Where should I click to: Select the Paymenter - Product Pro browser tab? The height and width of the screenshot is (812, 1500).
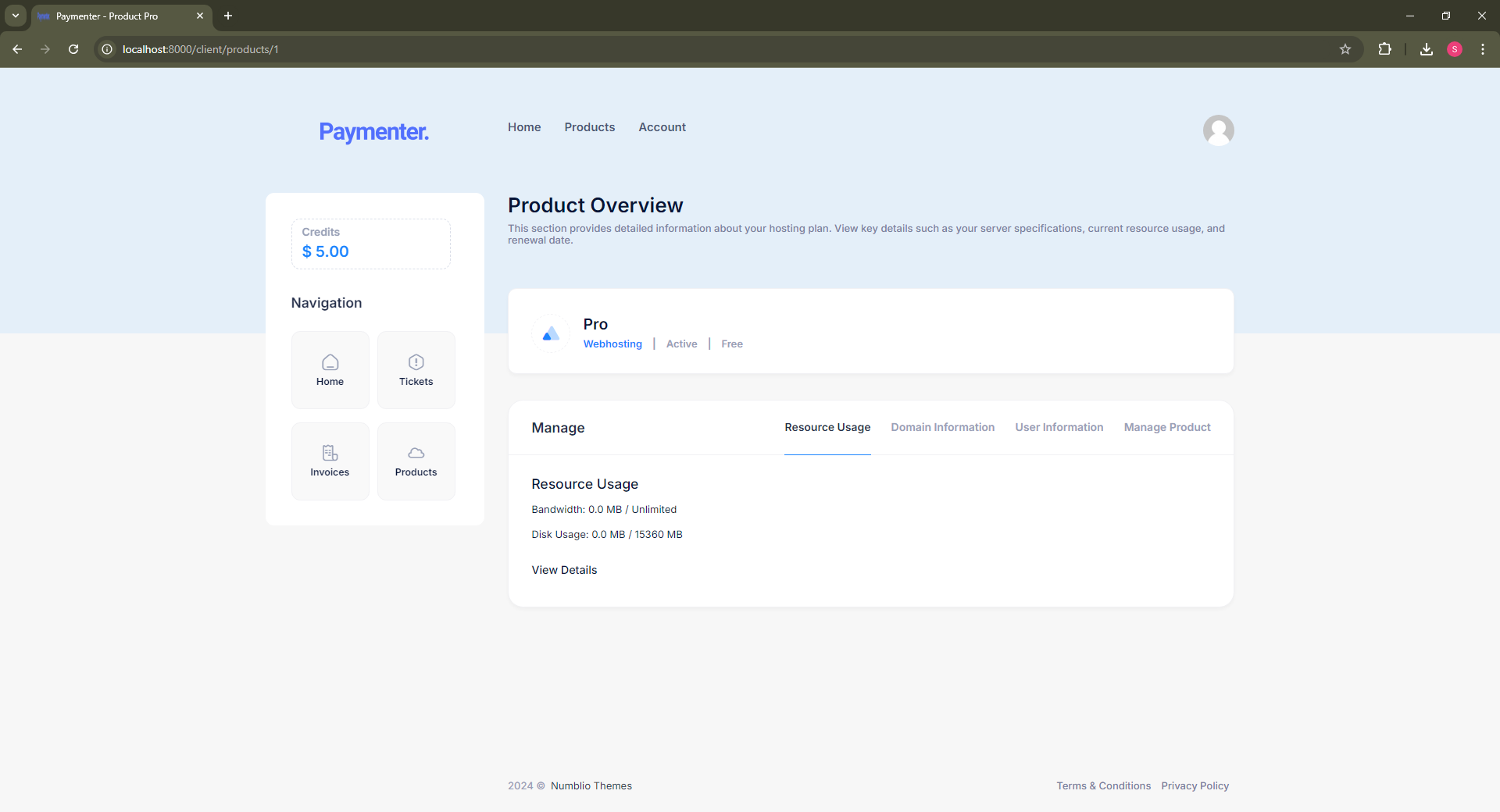[x=121, y=16]
